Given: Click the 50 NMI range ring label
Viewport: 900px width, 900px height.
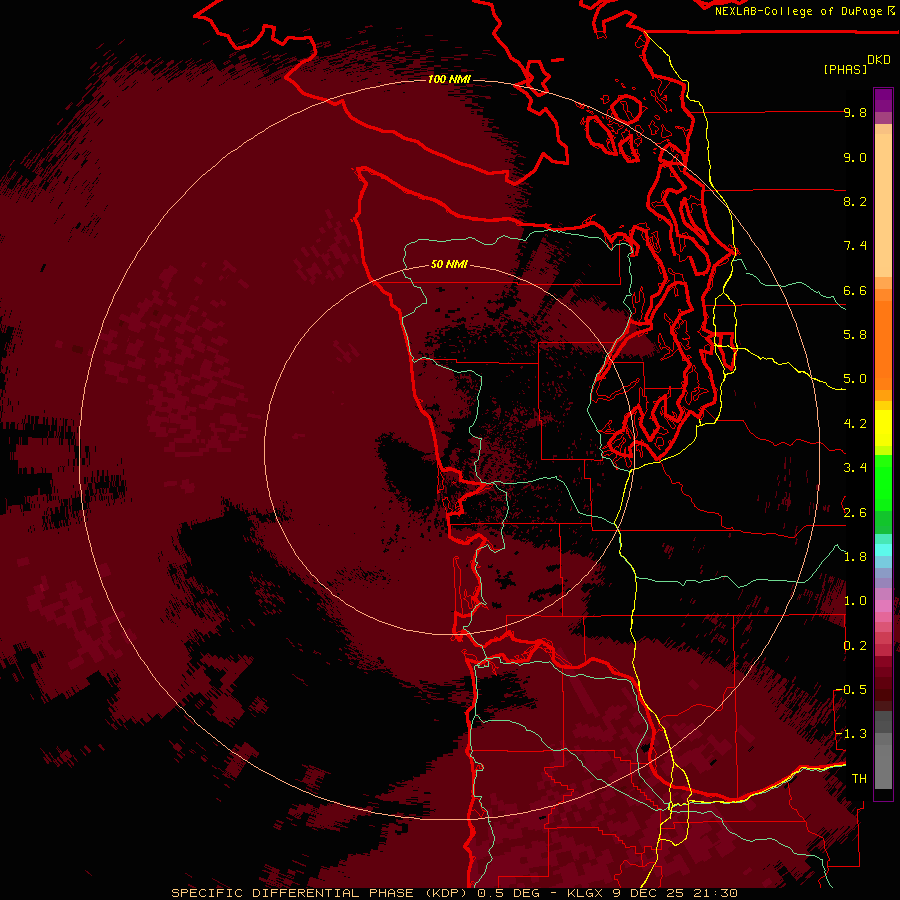Looking at the screenshot, I should coord(449,264).
